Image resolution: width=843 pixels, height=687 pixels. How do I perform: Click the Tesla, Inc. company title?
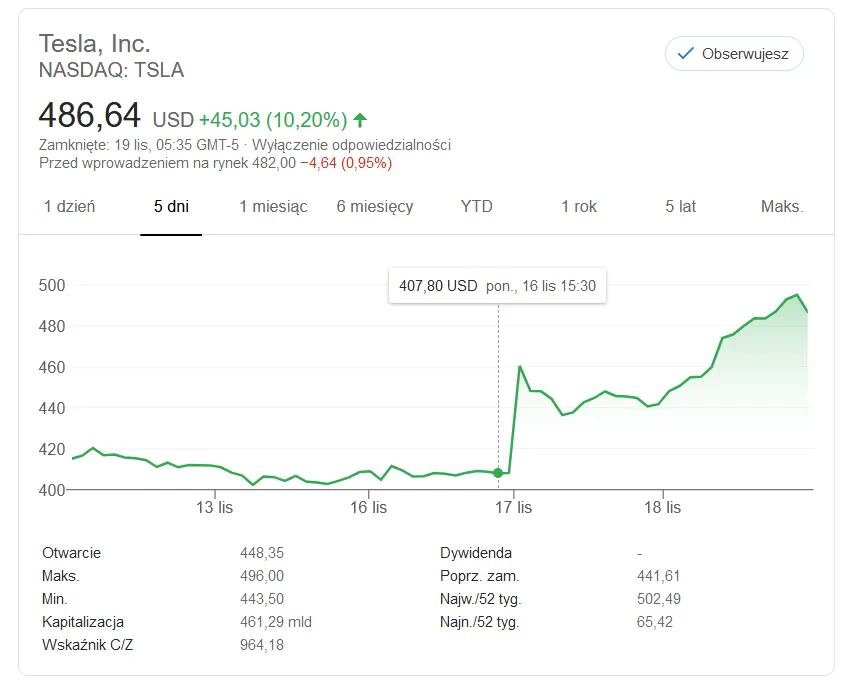click(x=95, y=44)
